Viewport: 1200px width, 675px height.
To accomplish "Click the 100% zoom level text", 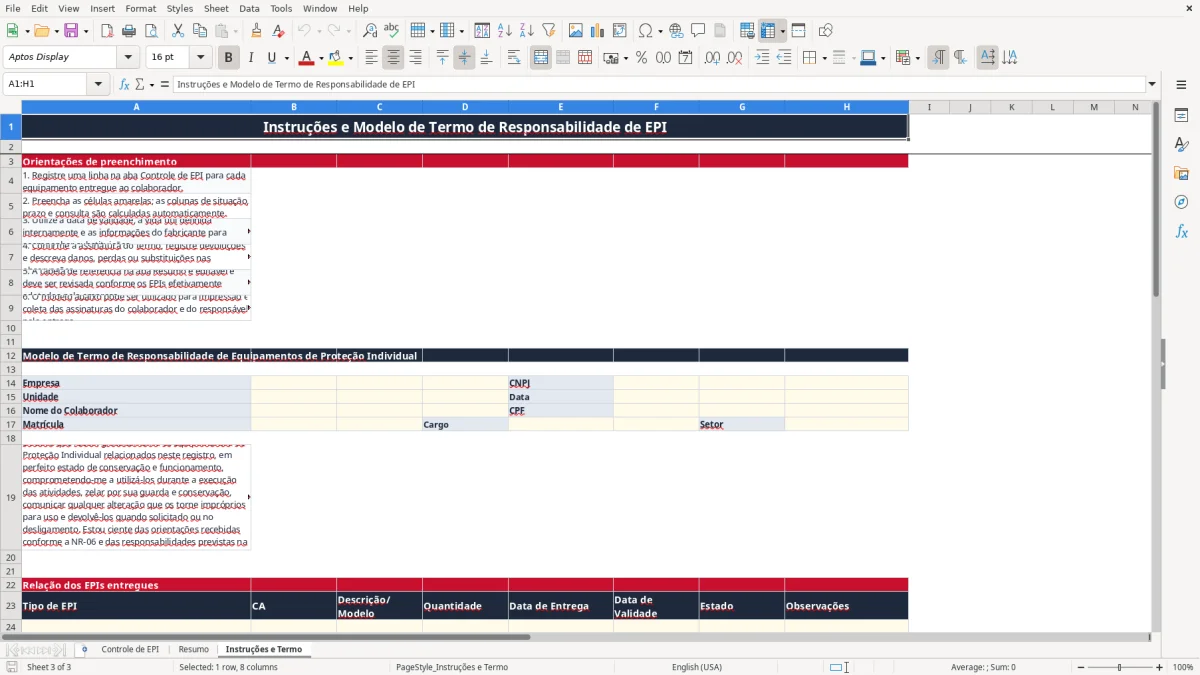I will tap(1183, 667).
